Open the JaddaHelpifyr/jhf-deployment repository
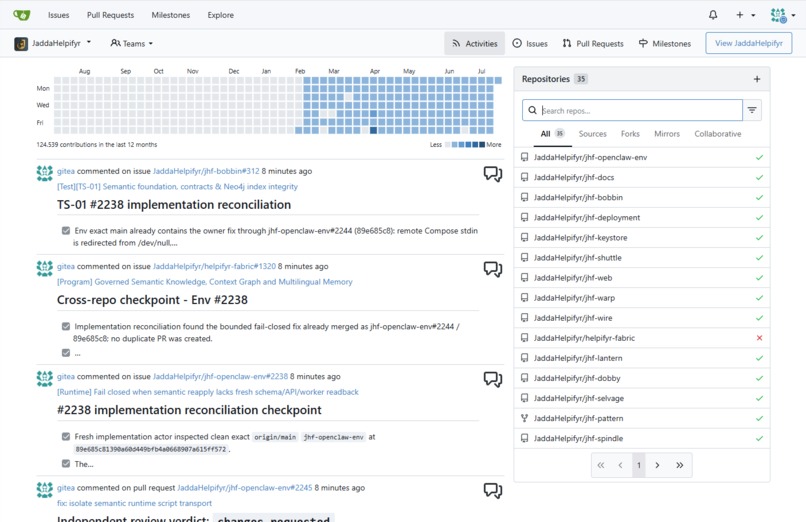This screenshot has width=806, height=522. (x=587, y=217)
